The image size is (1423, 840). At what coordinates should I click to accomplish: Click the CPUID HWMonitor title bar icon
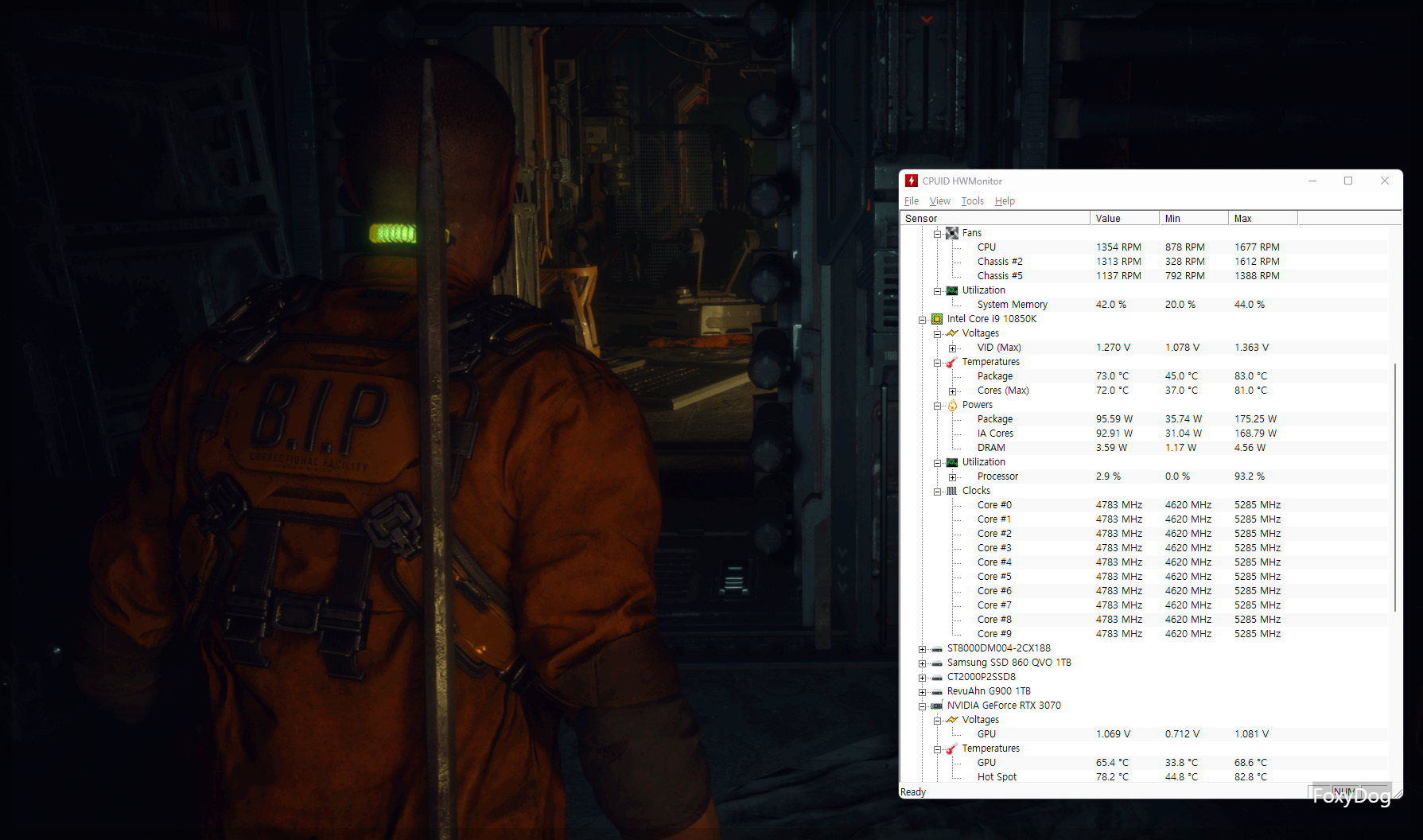click(912, 181)
